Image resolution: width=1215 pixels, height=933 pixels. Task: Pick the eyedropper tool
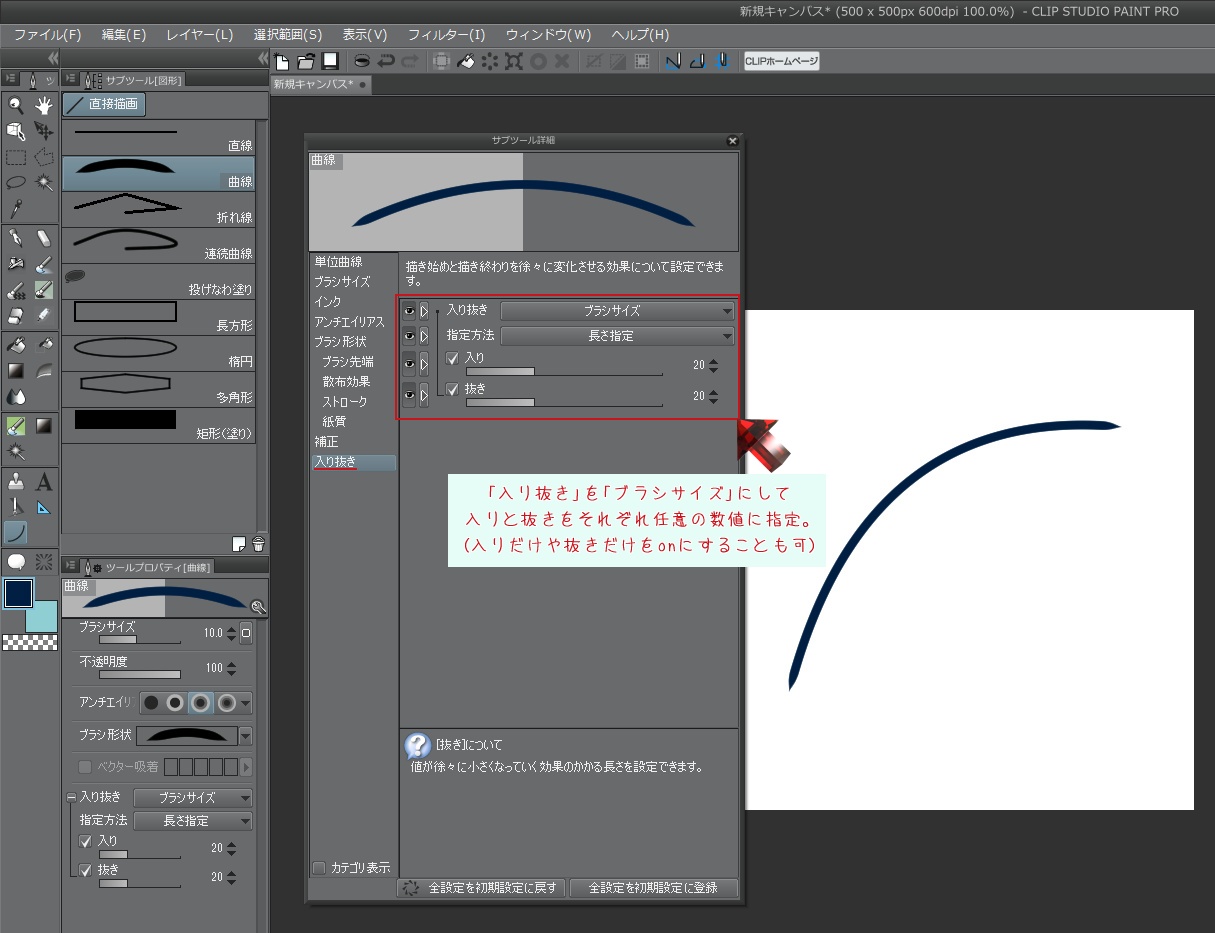pos(16,209)
